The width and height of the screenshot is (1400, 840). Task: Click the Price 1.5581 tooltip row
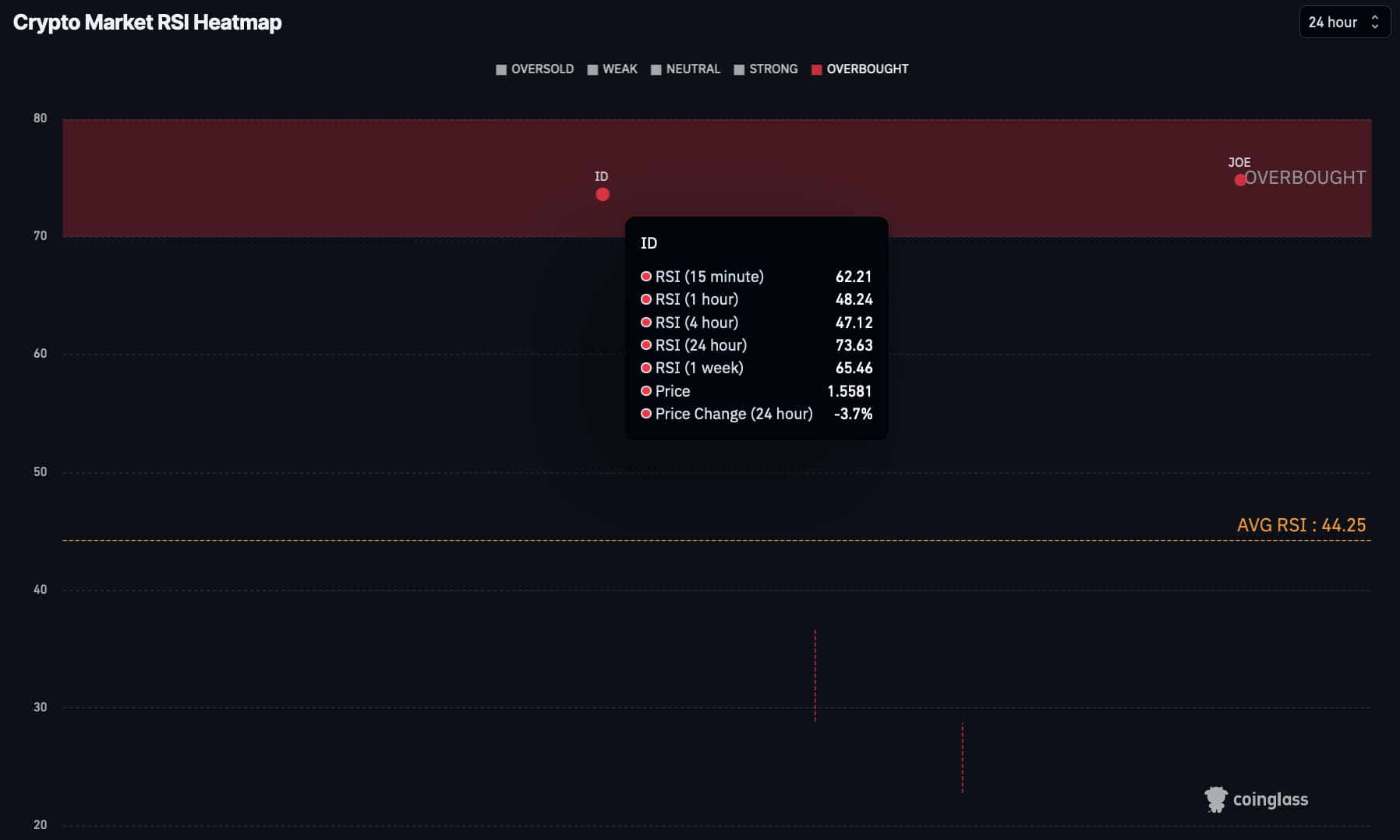(756, 391)
